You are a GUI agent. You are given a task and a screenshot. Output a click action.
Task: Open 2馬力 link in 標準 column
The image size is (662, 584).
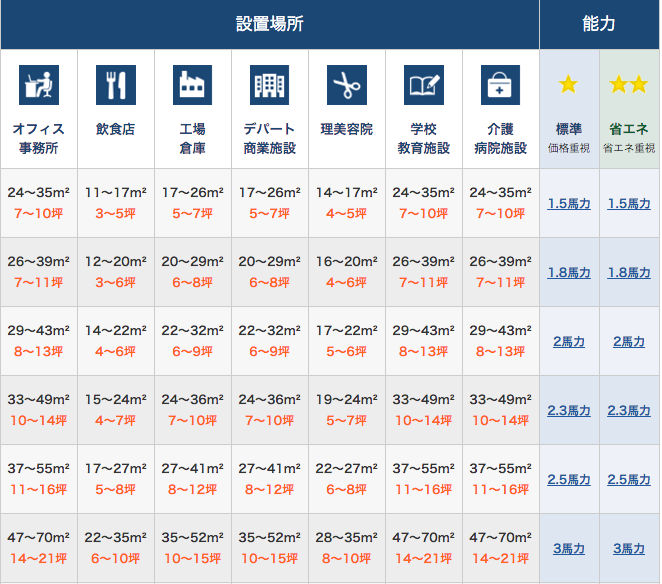point(569,342)
